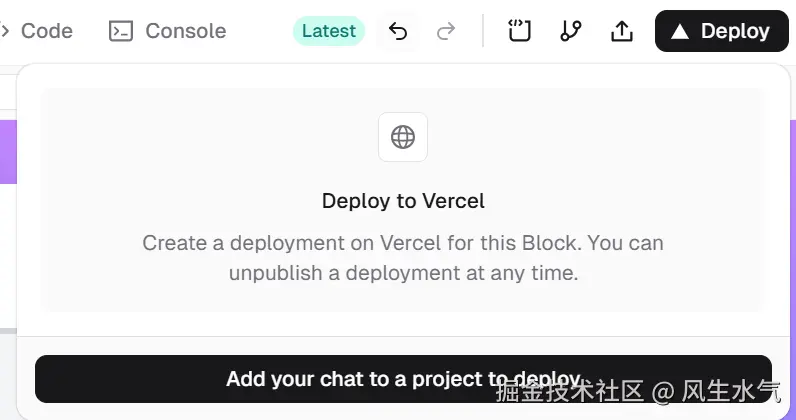
Task: Click the unpublish a deployment text line
Action: pos(403,272)
